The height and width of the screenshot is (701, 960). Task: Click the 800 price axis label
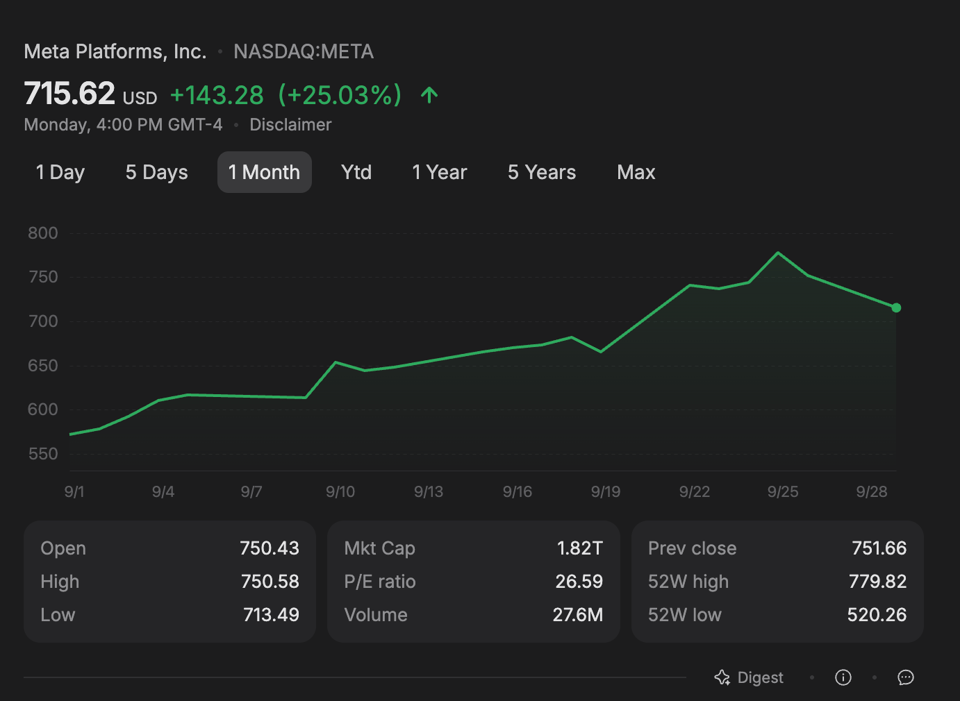point(43,233)
